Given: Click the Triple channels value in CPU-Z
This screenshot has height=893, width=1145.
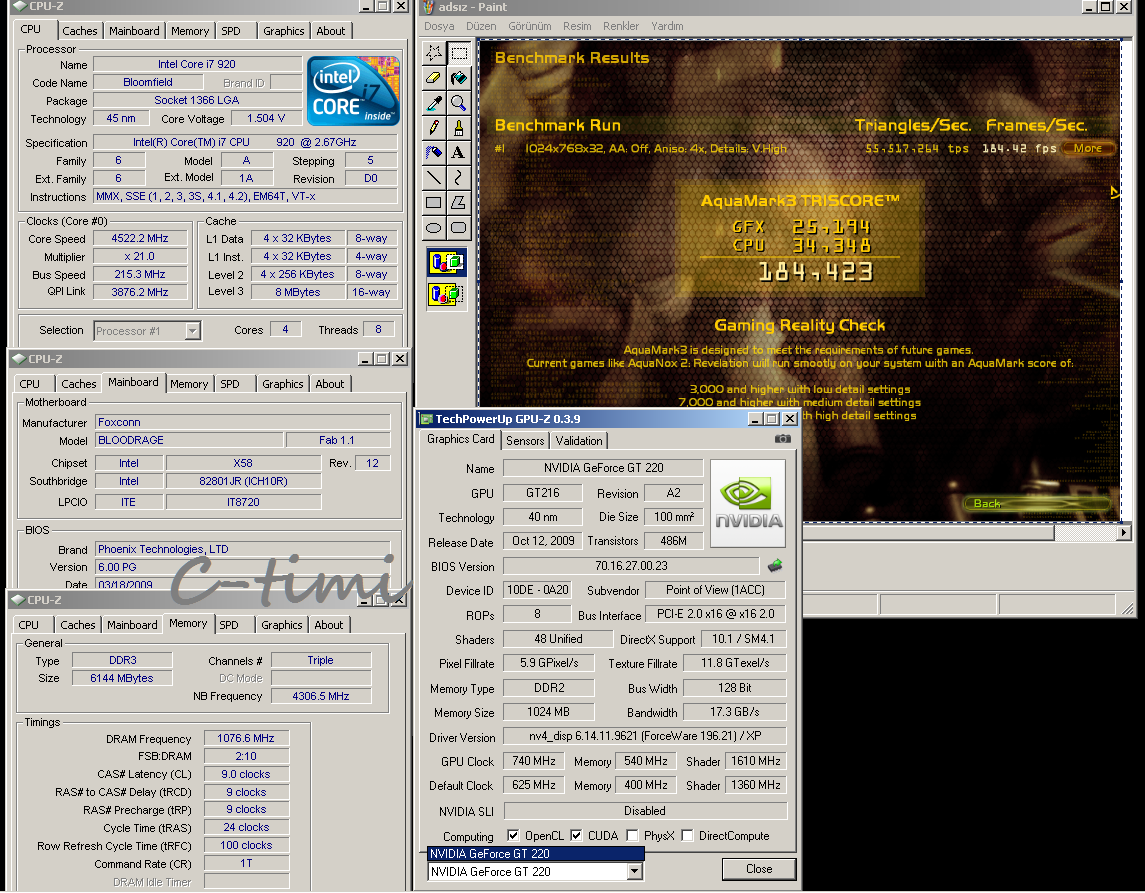Looking at the screenshot, I should [321, 659].
